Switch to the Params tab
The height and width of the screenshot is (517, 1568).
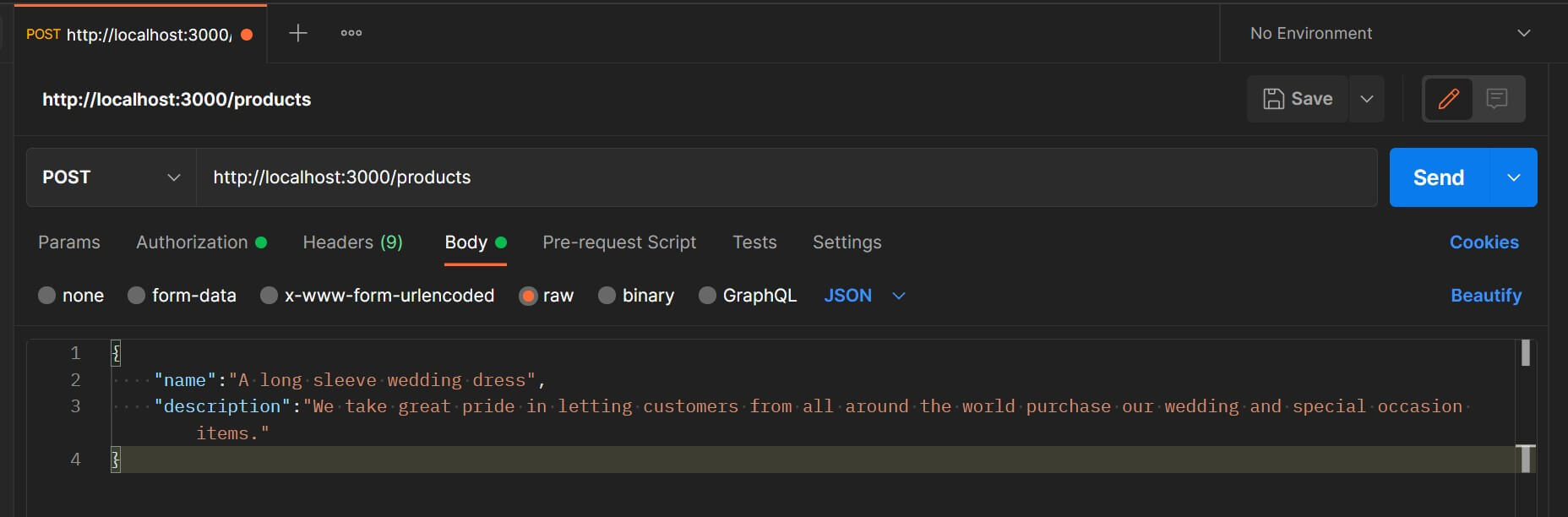(x=69, y=242)
